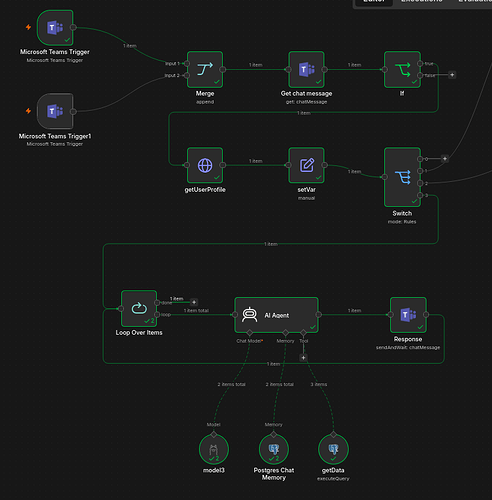Click the Microsoft Teams Trigger output handle

point(73,27)
